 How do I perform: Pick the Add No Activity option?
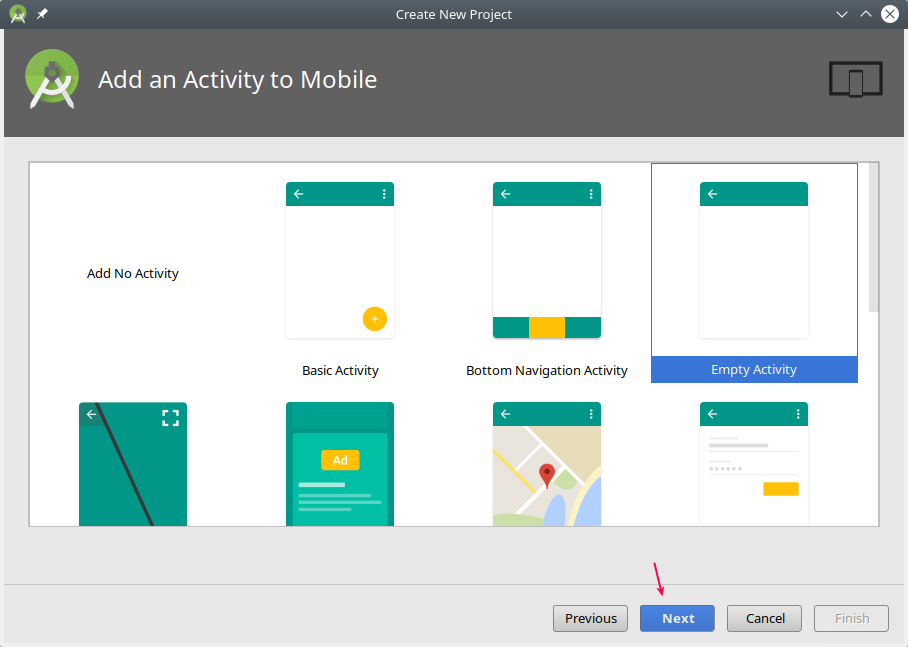pos(133,274)
